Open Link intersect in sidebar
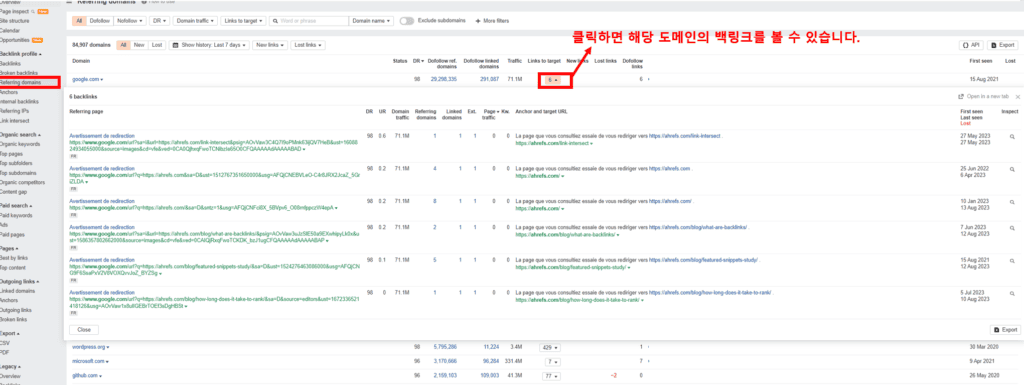The width and height of the screenshot is (1024, 385). point(15,121)
